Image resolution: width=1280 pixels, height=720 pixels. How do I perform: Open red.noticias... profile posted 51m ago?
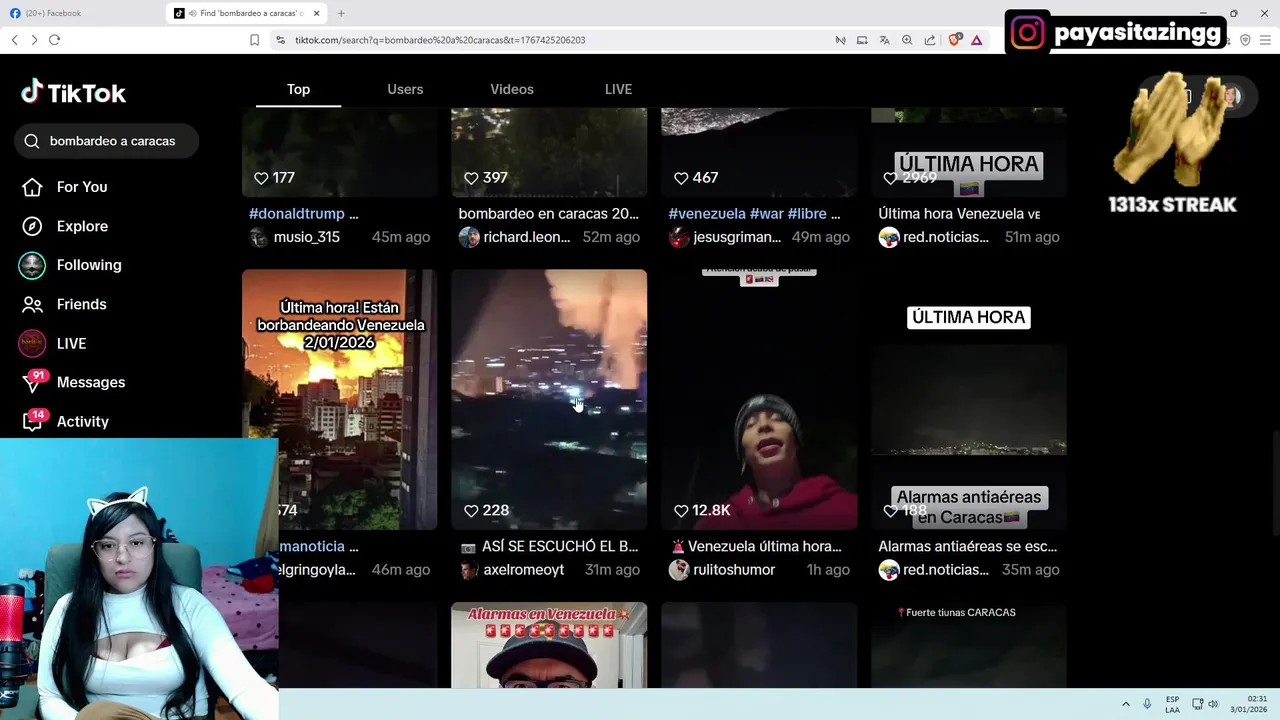(x=934, y=237)
